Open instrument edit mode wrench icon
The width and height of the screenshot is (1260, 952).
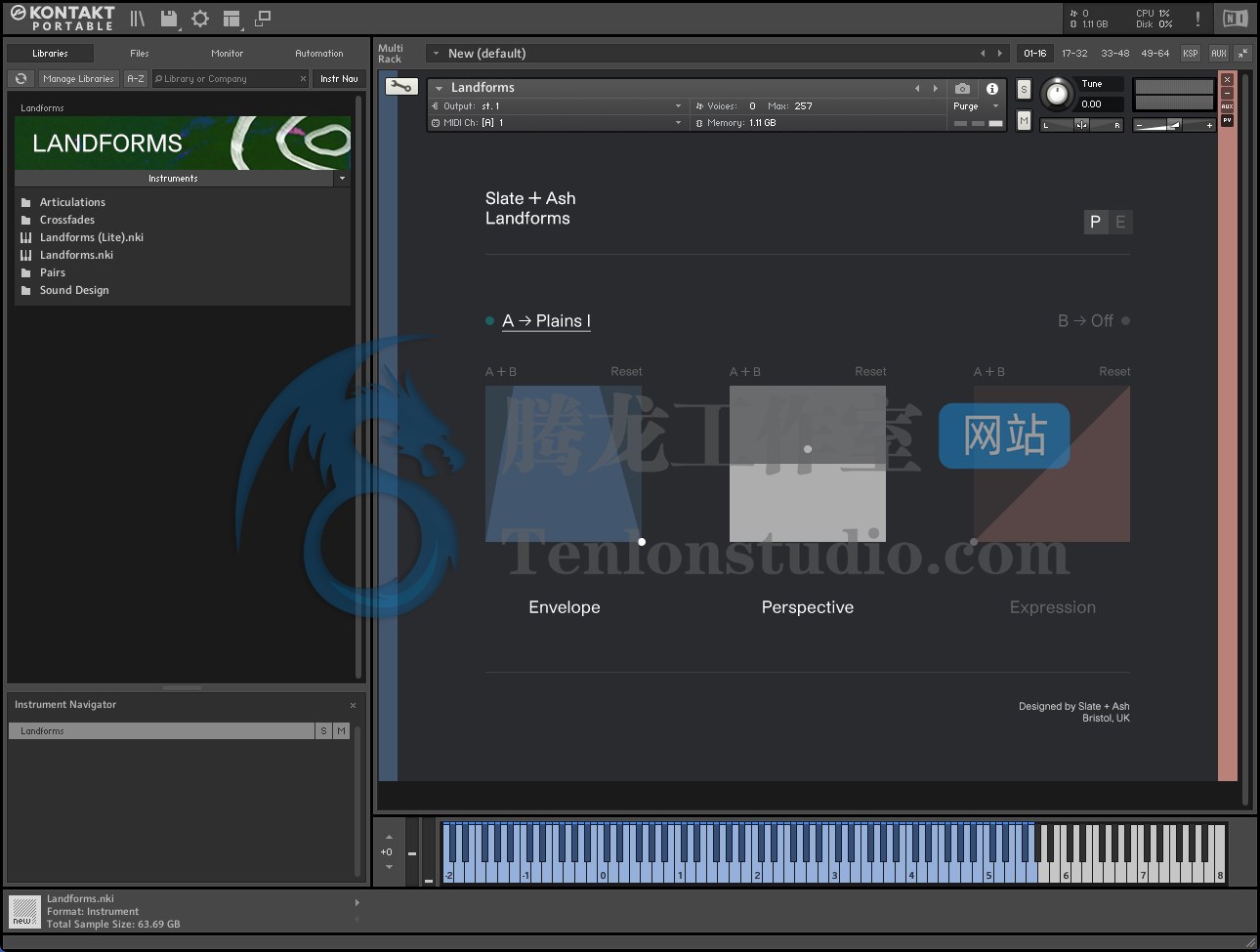tap(400, 87)
